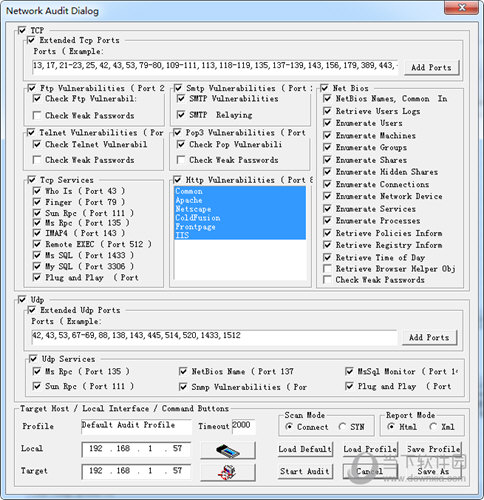Toggle Extended Tcp Ports checkbox

(x=31, y=40)
